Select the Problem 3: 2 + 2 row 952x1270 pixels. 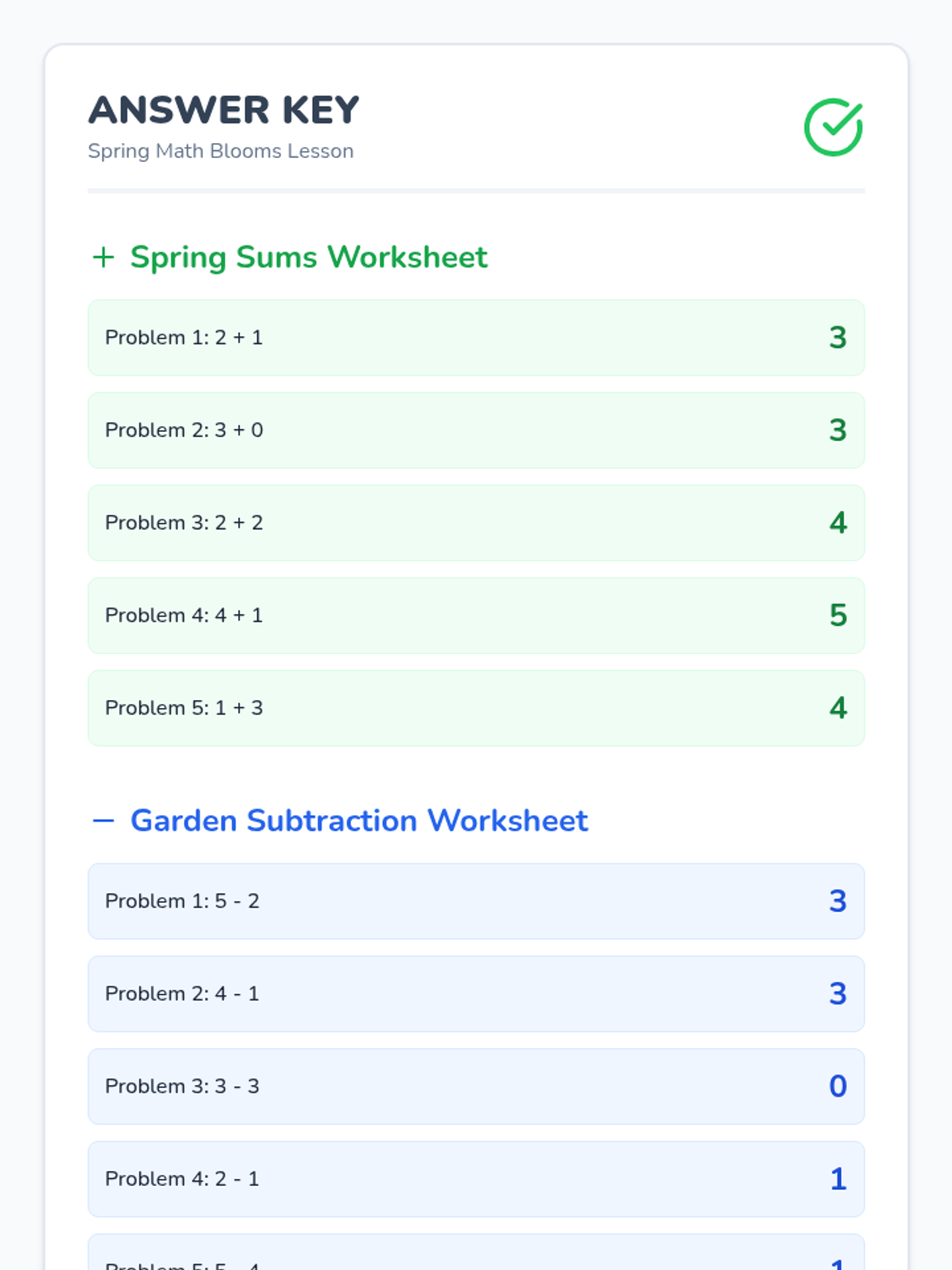point(476,523)
